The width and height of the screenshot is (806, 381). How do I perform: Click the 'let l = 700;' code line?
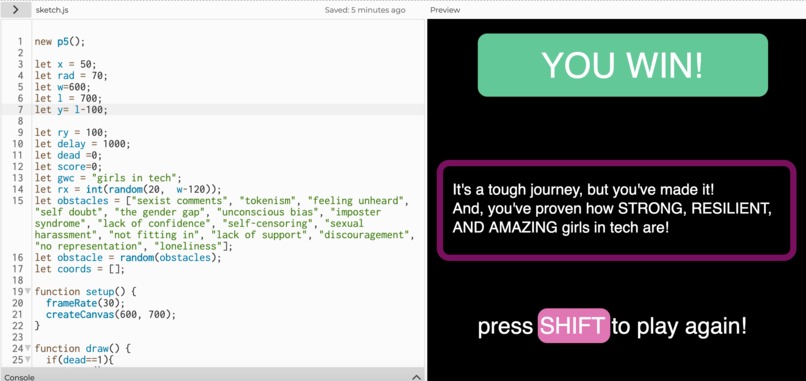68,98
